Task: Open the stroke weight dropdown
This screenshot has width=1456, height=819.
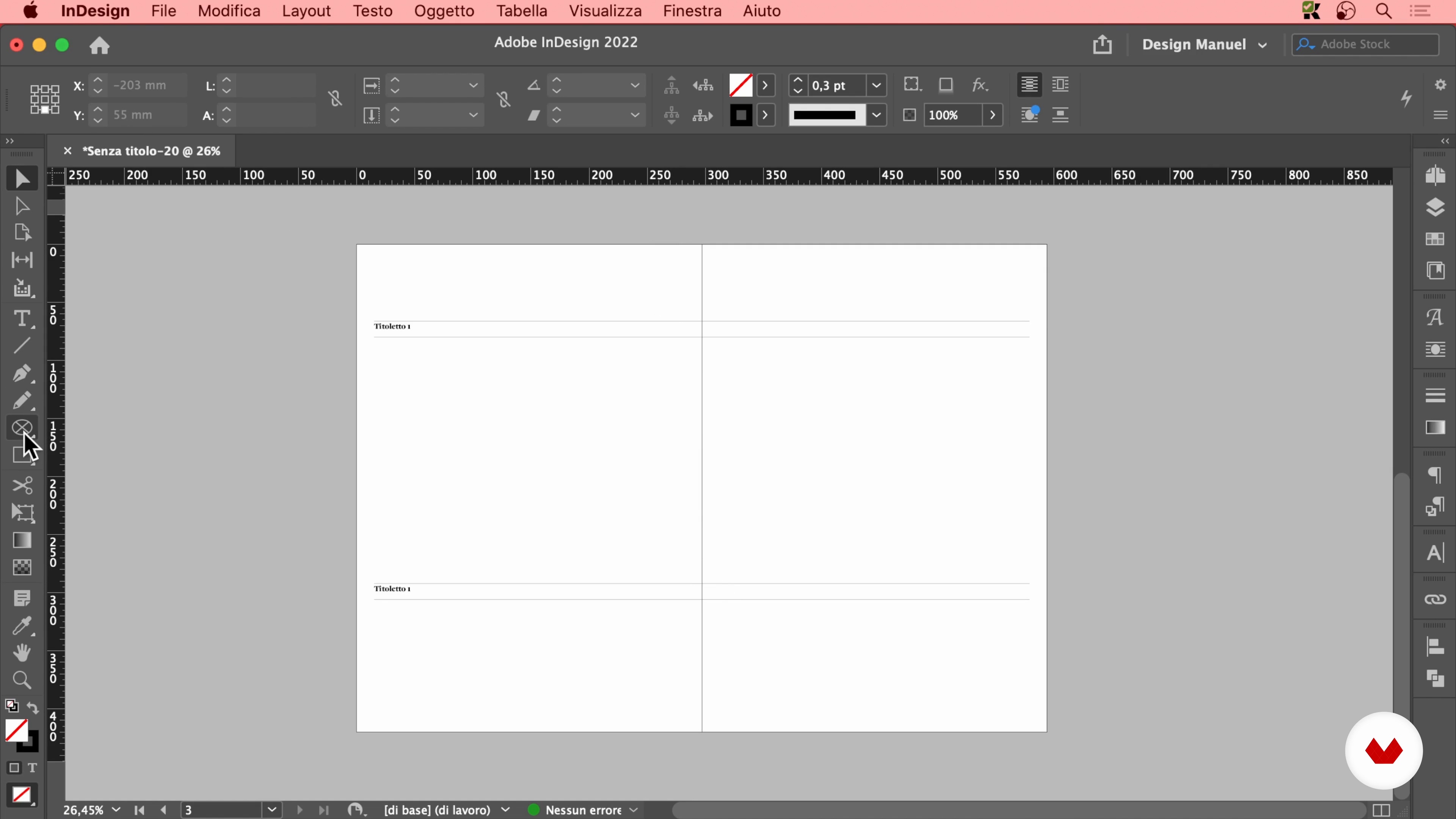Action: (876, 85)
